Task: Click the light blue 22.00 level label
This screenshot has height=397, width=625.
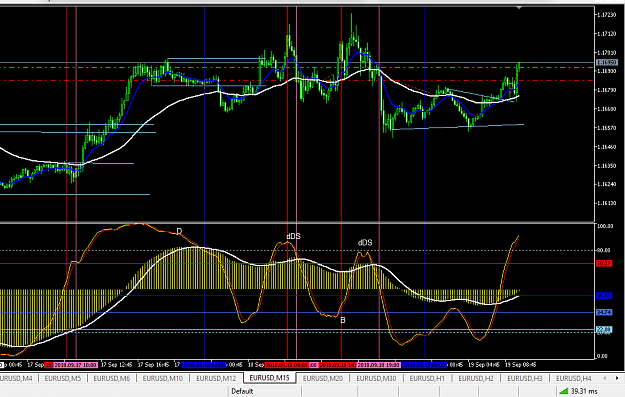Action: click(604, 329)
